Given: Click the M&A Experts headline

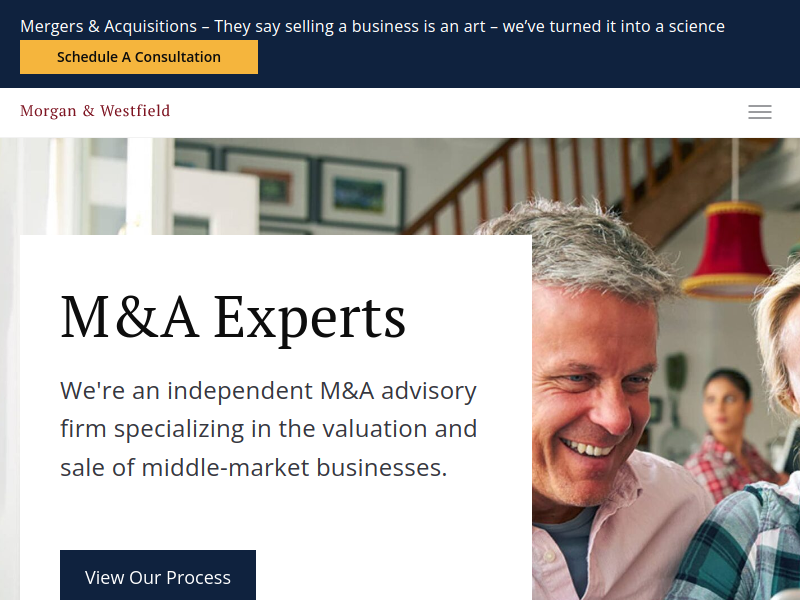Looking at the screenshot, I should [233, 317].
